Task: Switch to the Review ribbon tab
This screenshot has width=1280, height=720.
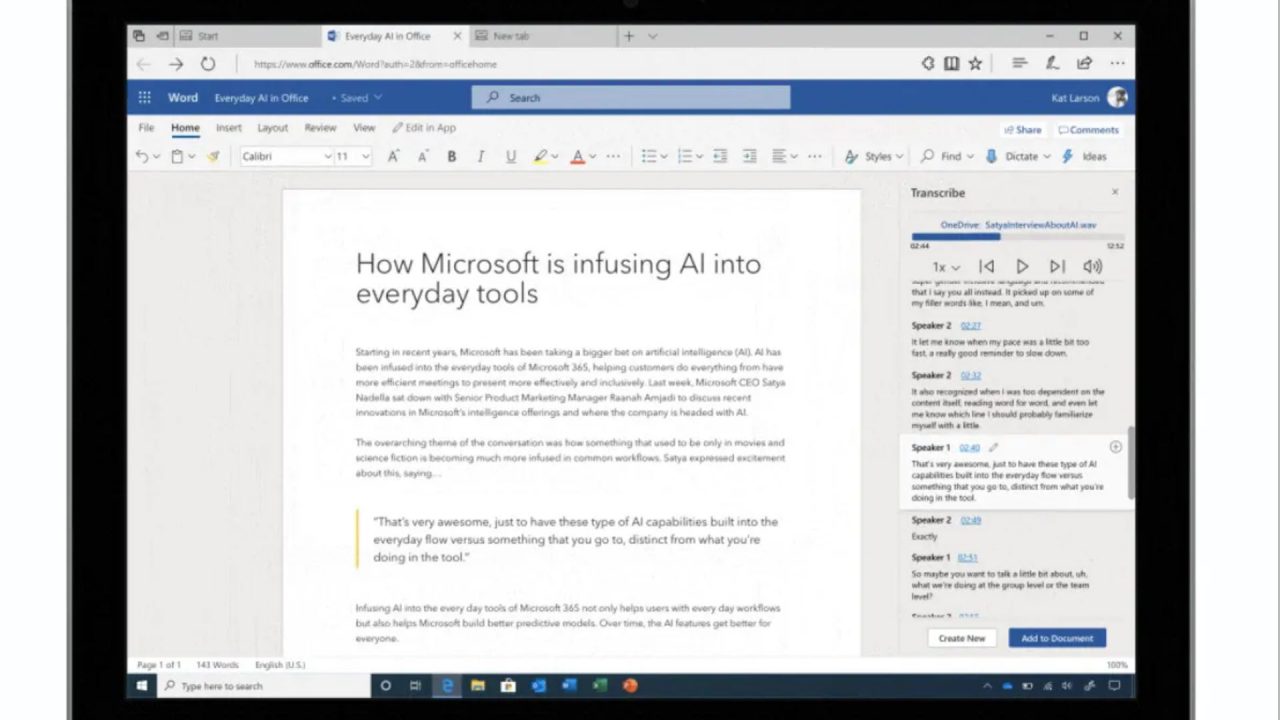Action: click(x=320, y=128)
